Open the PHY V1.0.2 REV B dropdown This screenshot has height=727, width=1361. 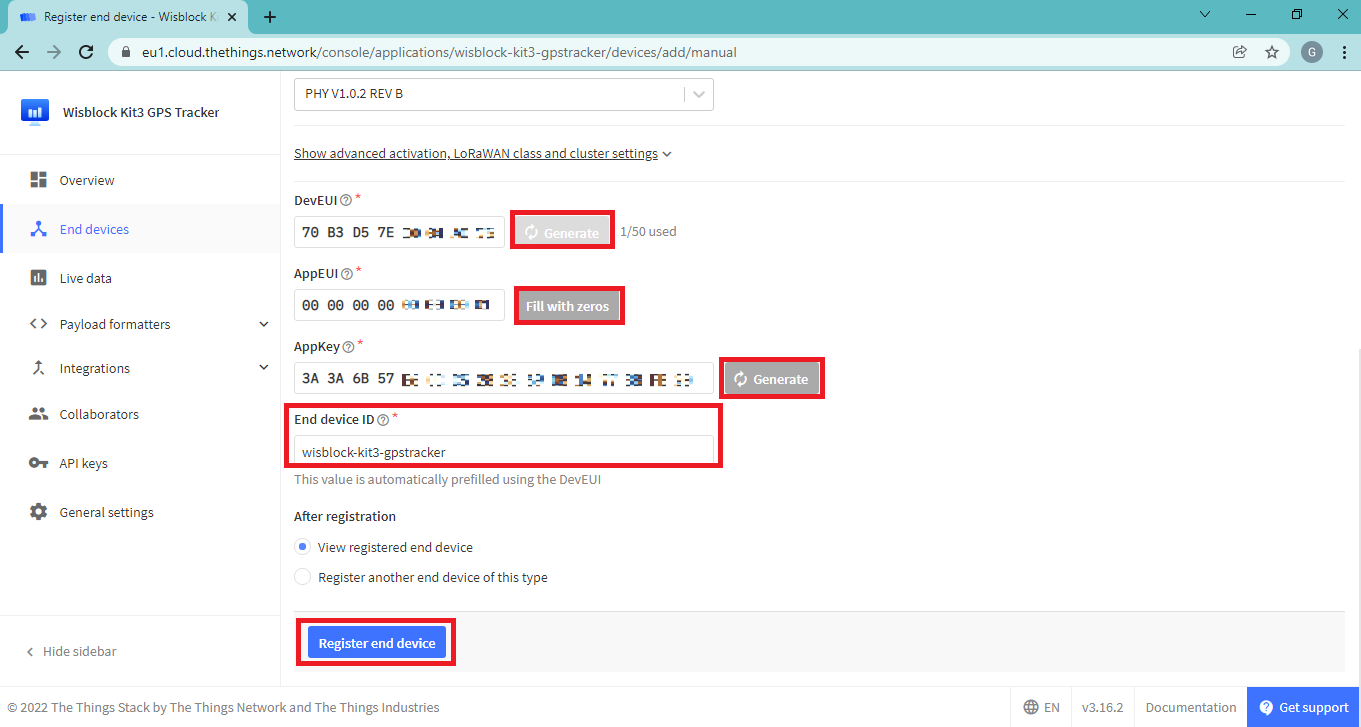[503, 94]
